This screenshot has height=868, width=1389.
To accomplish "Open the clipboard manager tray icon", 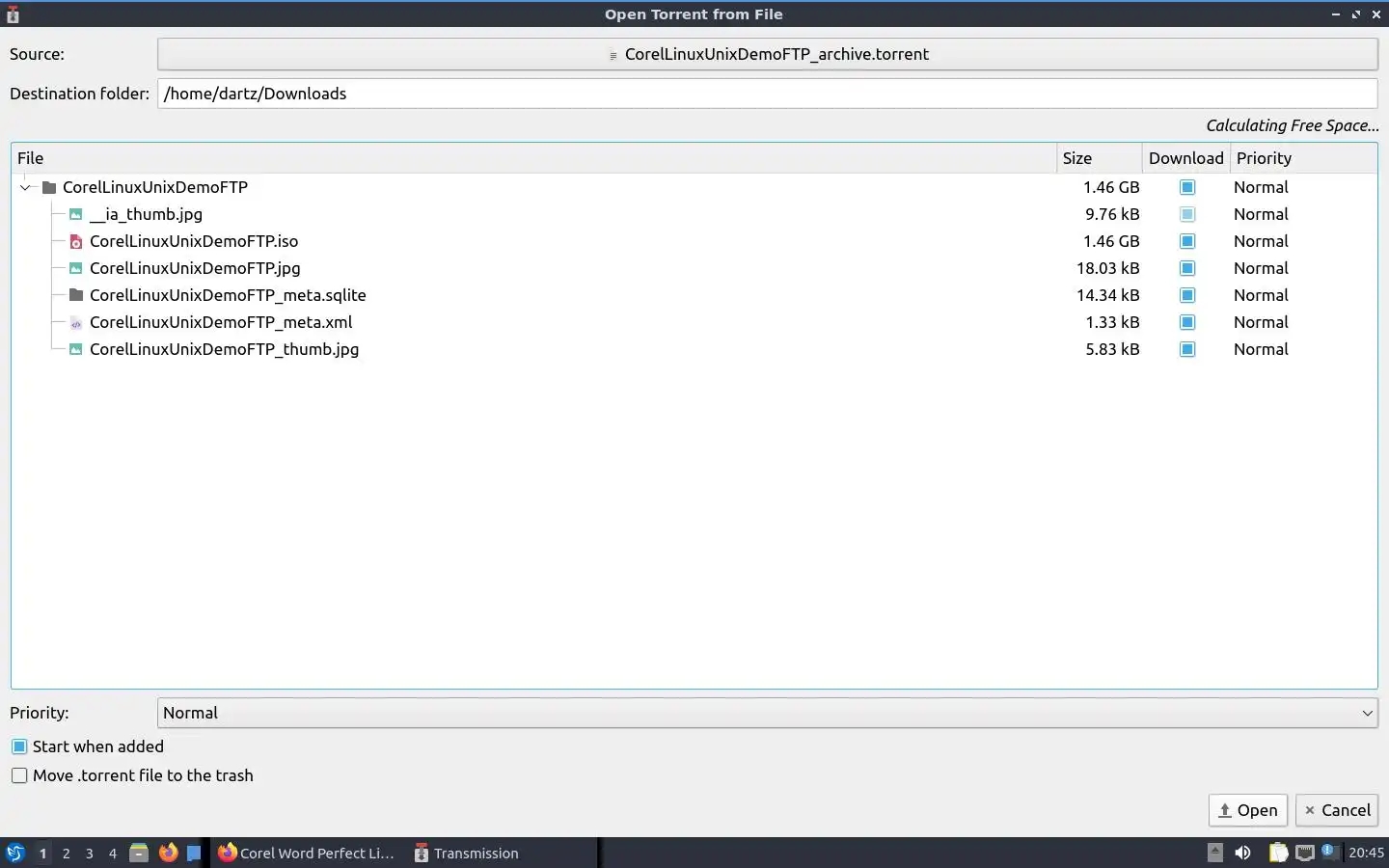I will coord(1278,853).
